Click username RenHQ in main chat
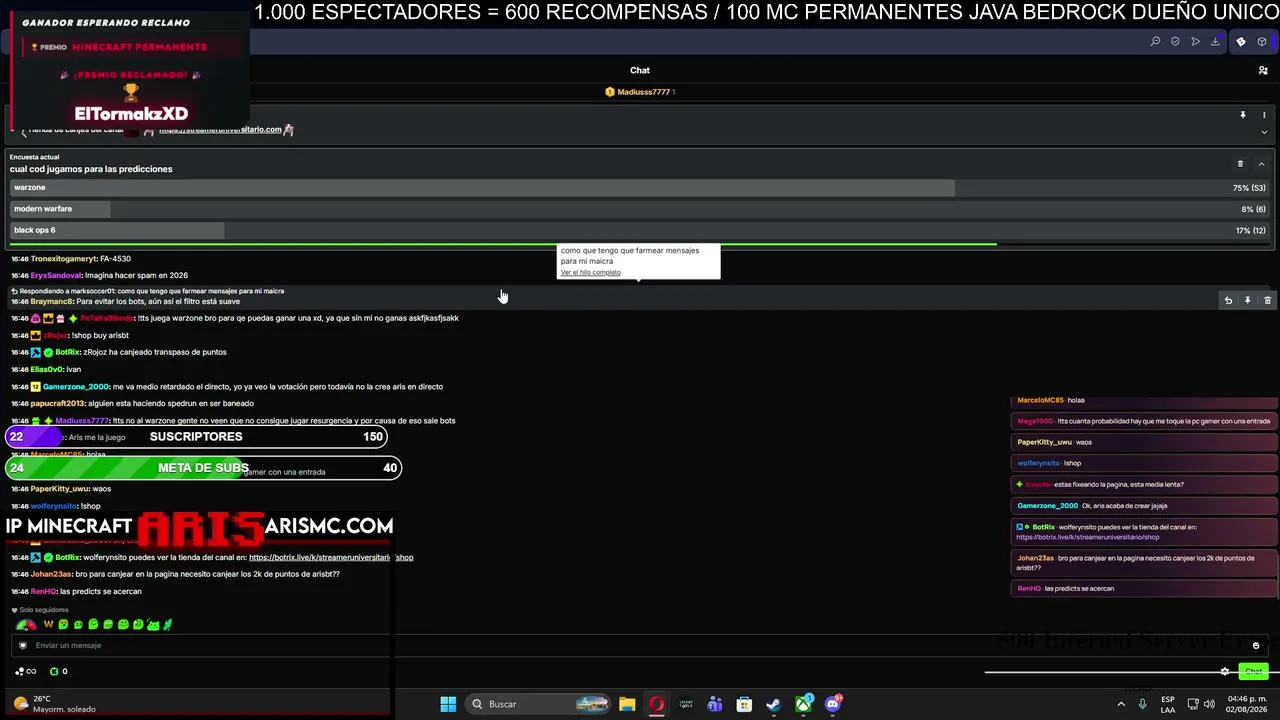Image resolution: width=1280 pixels, height=720 pixels. point(43,591)
